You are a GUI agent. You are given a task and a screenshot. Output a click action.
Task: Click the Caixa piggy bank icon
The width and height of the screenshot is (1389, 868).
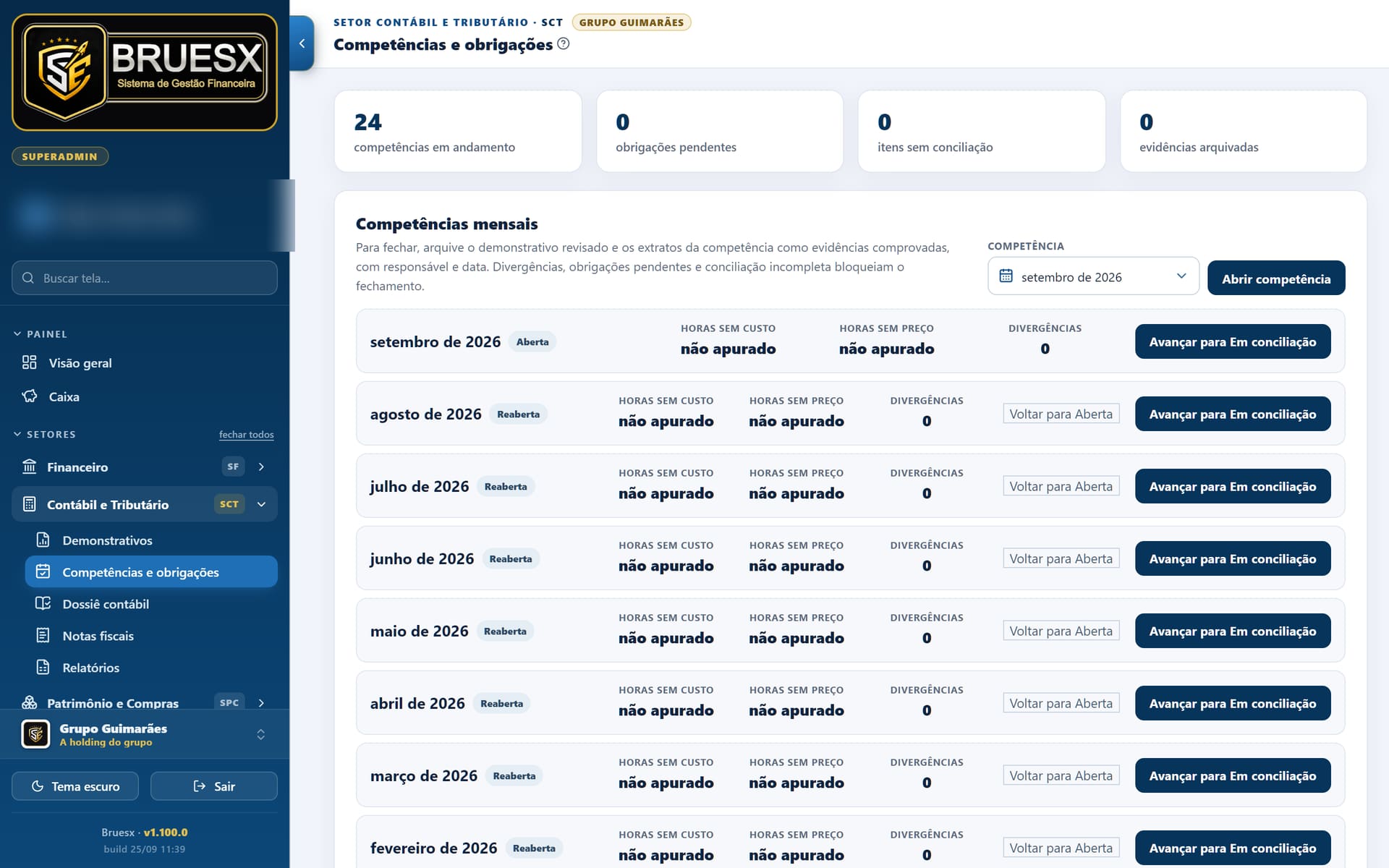[x=29, y=396]
